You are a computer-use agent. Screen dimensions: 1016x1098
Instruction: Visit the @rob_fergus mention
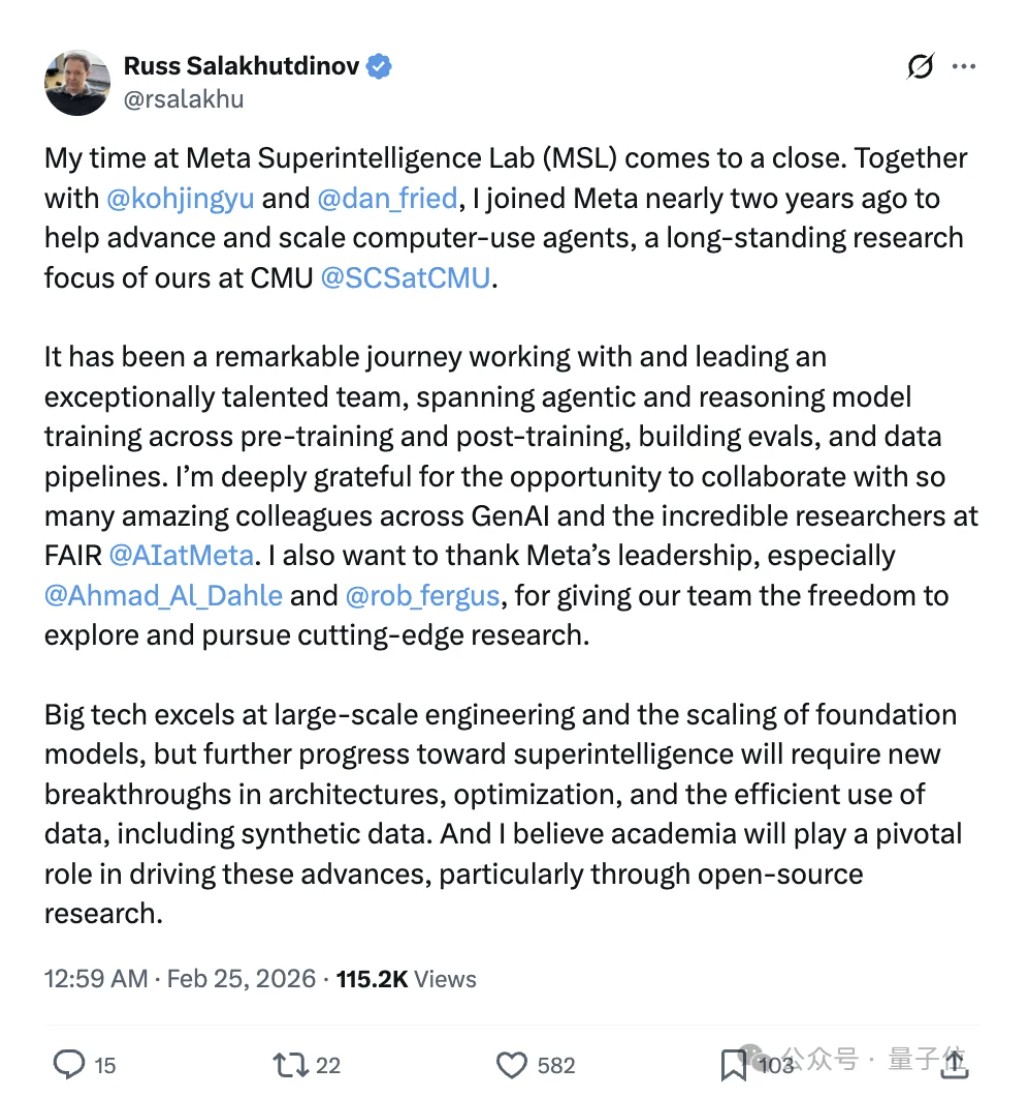pyautogui.click(x=422, y=595)
